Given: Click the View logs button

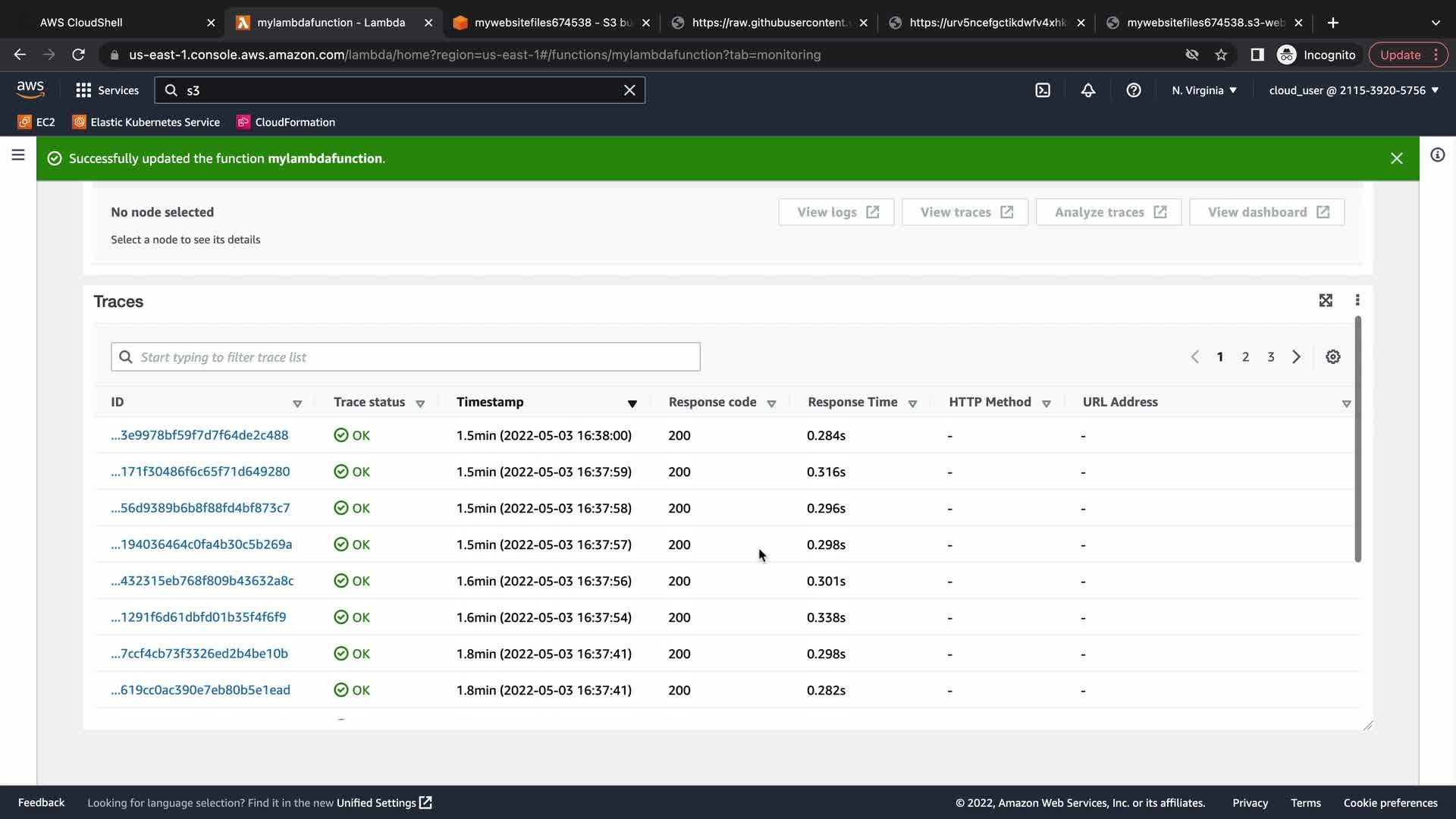Looking at the screenshot, I should point(836,212).
